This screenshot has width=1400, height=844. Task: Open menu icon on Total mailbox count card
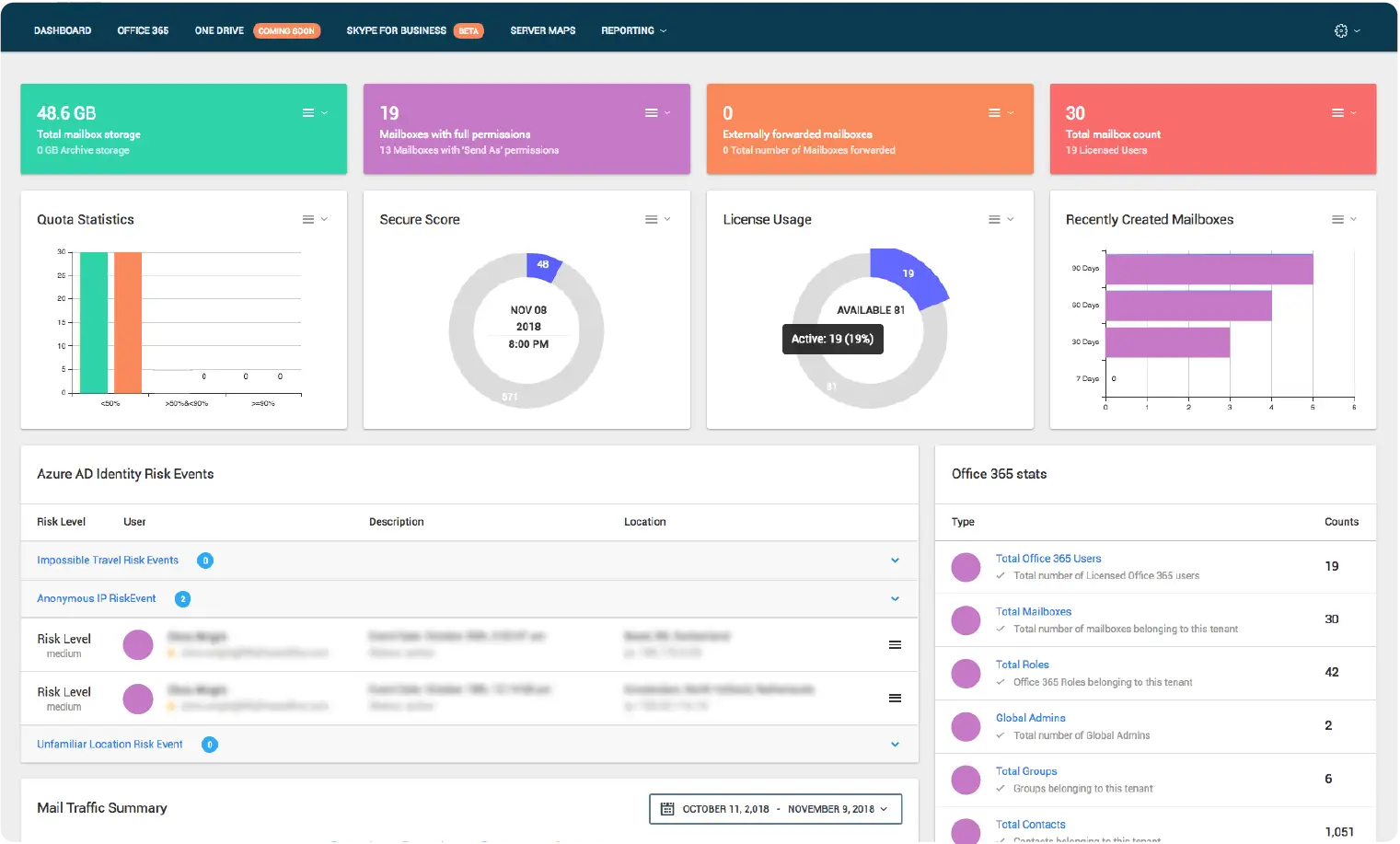tap(1337, 113)
